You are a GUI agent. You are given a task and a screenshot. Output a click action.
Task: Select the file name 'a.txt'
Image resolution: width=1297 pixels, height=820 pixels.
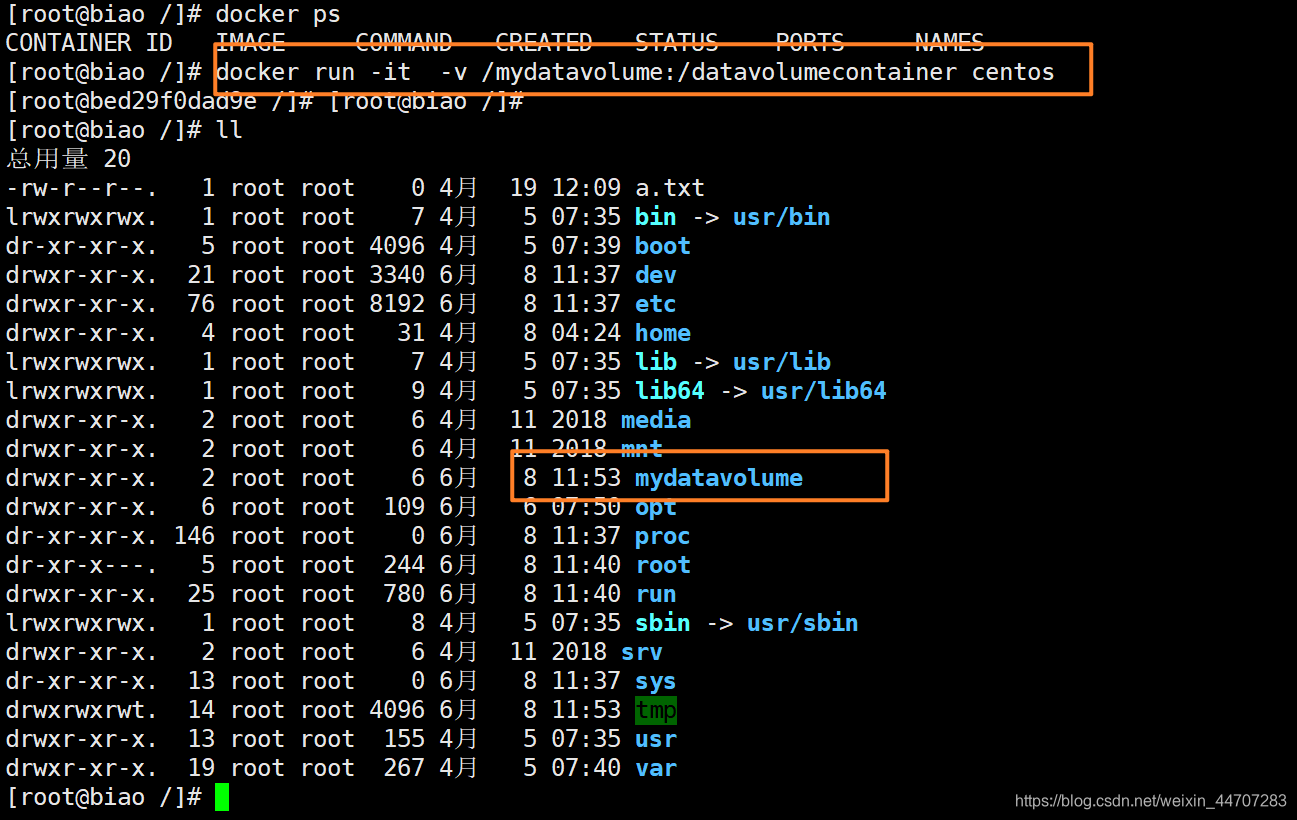670,188
